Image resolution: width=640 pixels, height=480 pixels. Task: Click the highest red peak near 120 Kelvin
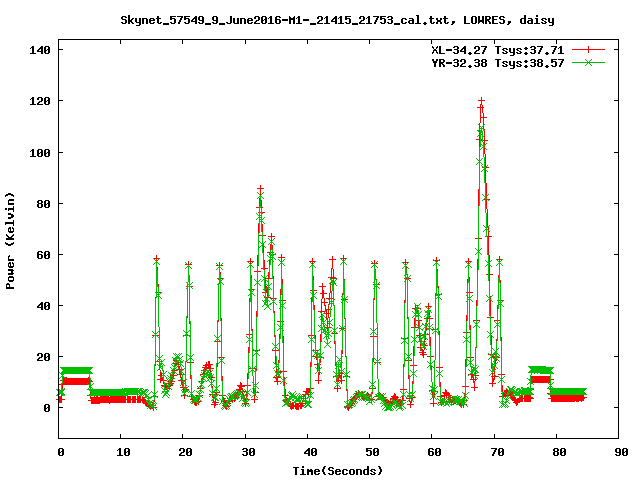tap(482, 100)
